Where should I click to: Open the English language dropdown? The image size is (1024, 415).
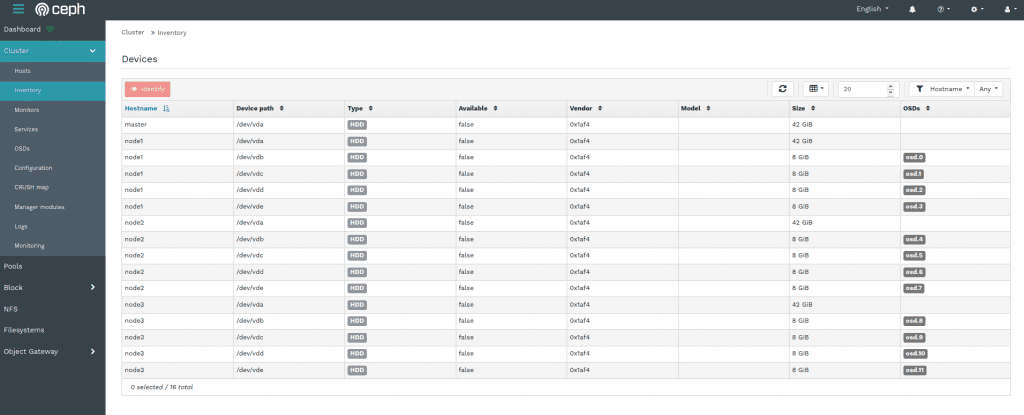point(872,9)
